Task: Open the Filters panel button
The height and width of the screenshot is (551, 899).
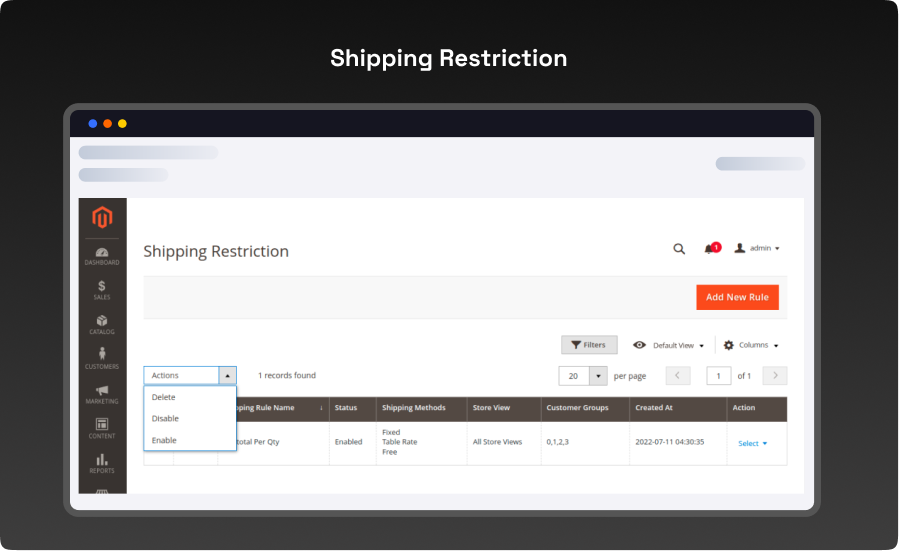Action: pyautogui.click(x=589, y=345)
